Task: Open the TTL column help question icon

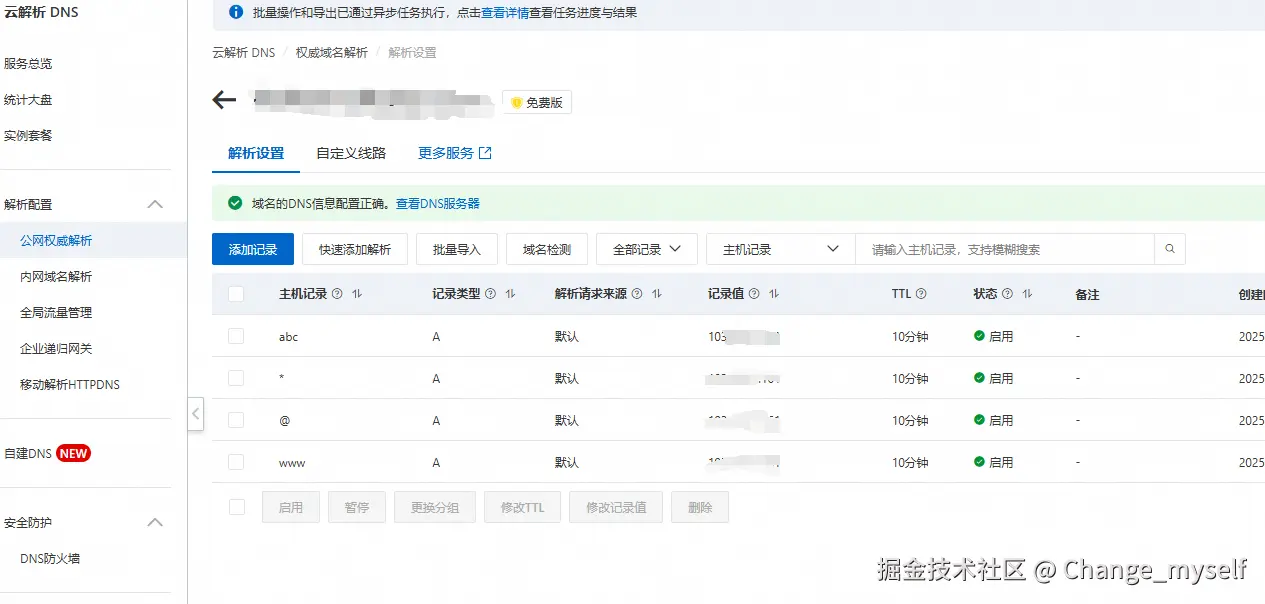Action: [922, 293]
